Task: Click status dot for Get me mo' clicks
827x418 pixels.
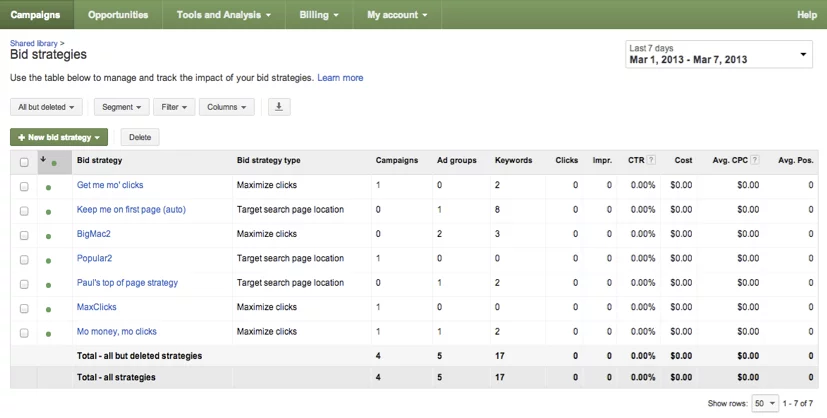Action: 49,186
